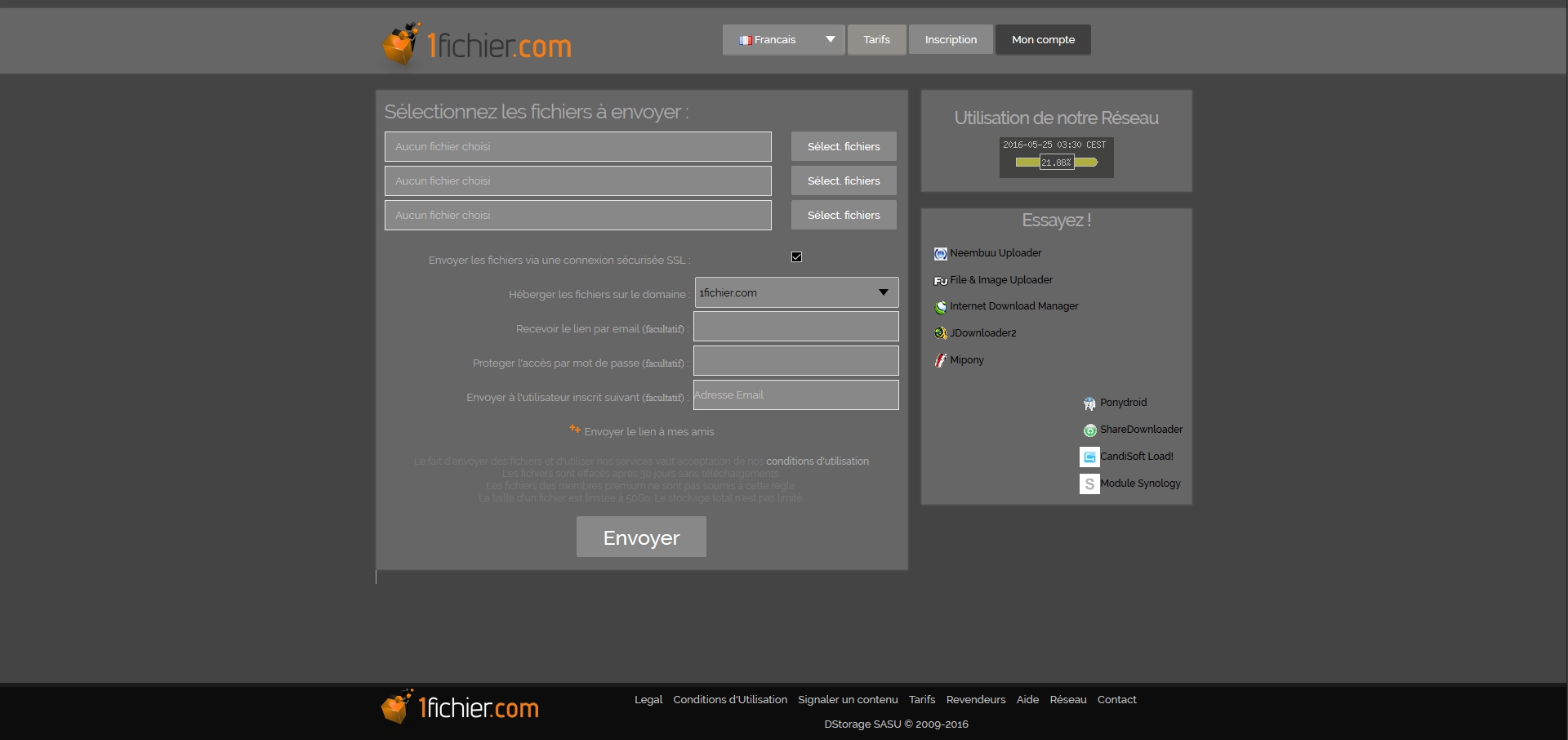Image resolution: width=1568 pixels, height=740 pixels.
Task: Open the Module Synology link
Action: coord(1141,484)
